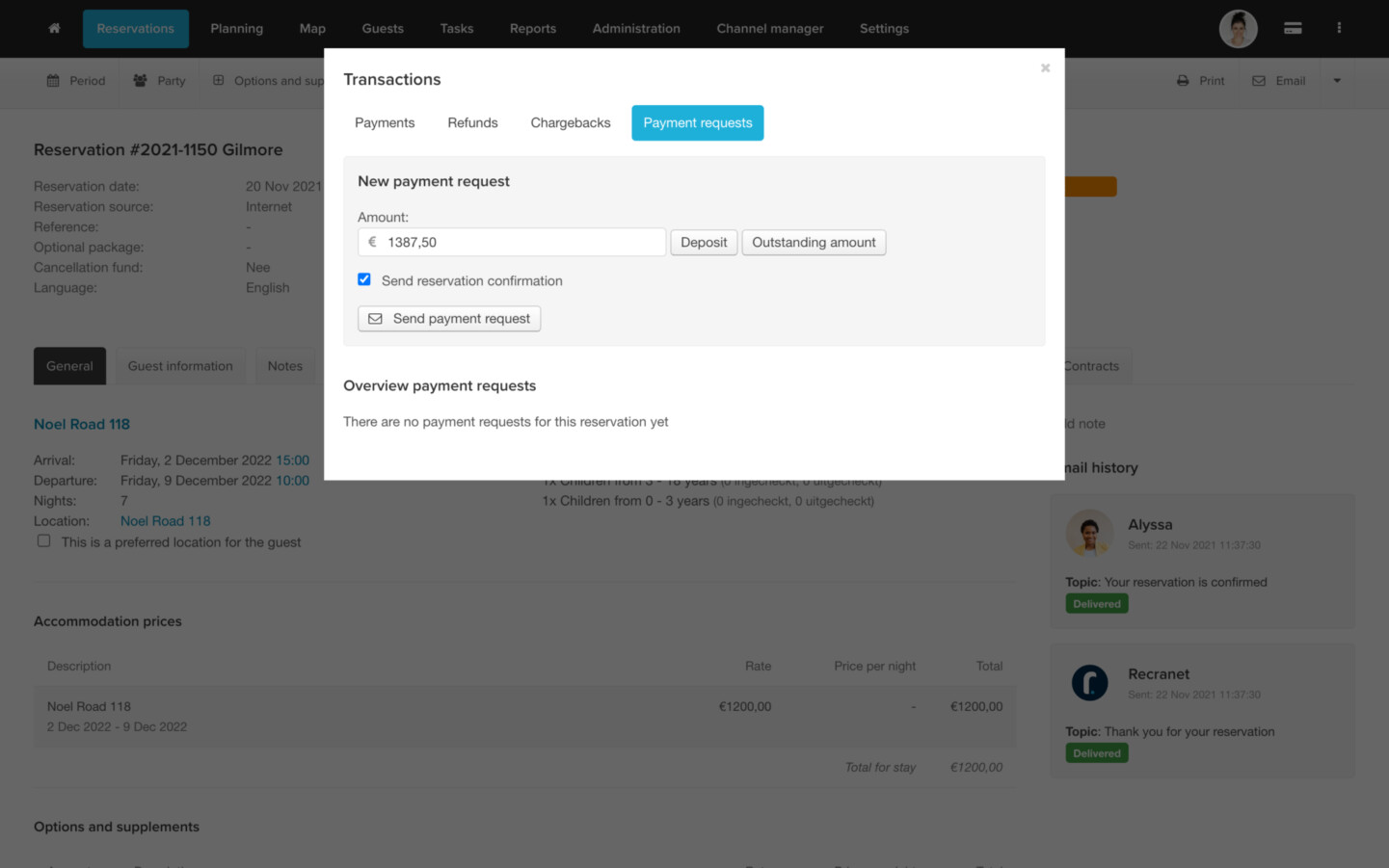1389x868 pixels.
Task: Send payment request button
Action: 449,319
